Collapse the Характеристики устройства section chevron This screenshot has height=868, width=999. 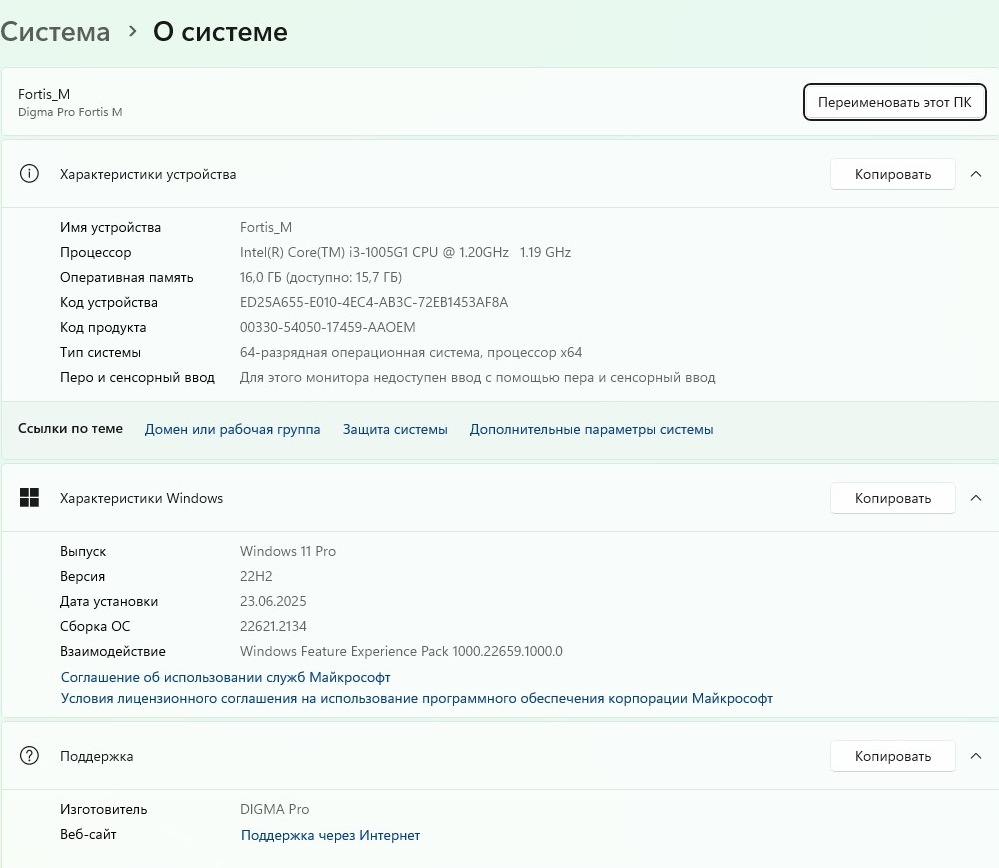coord(976,174)
